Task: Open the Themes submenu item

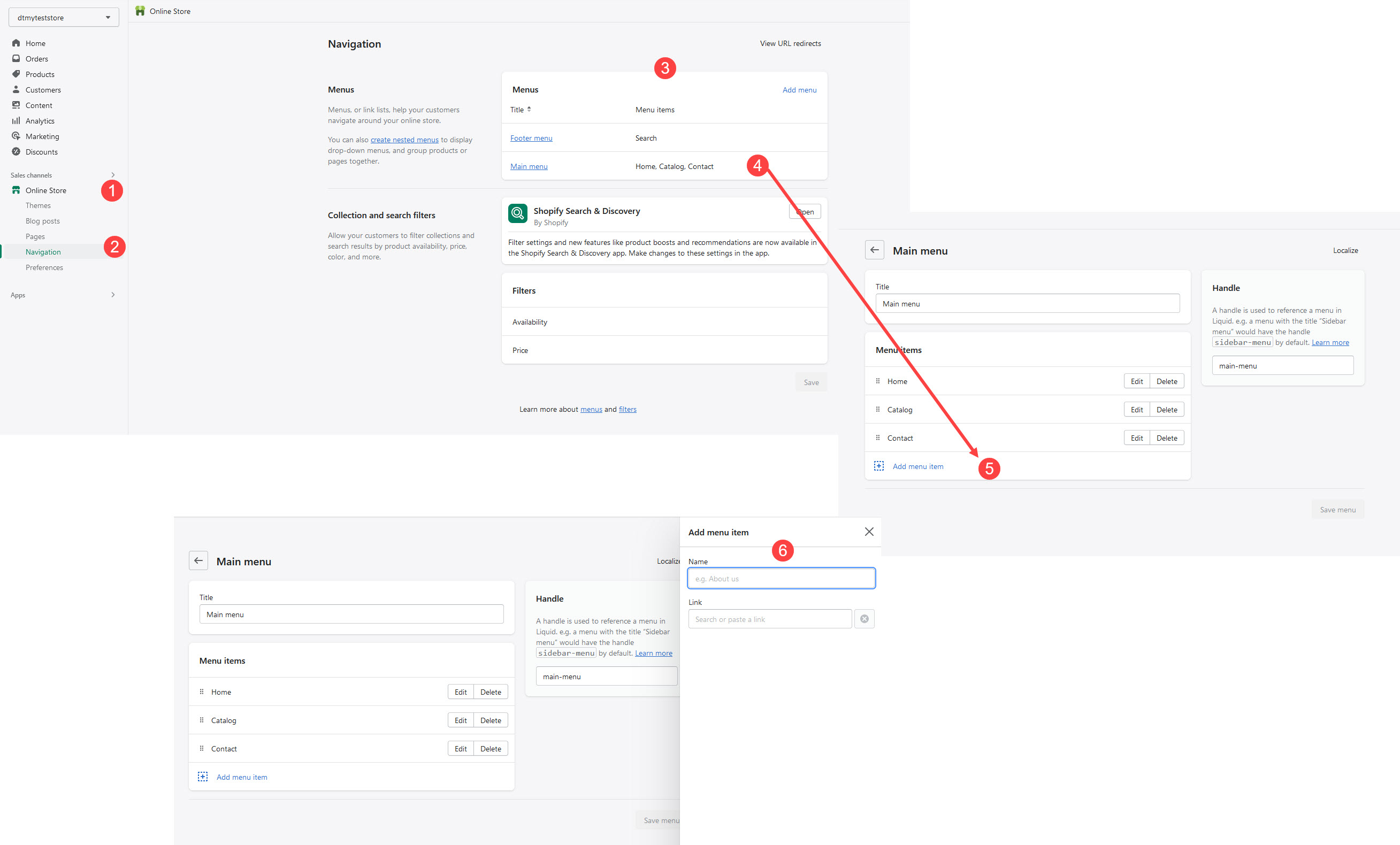Action: tap(38, 205)
